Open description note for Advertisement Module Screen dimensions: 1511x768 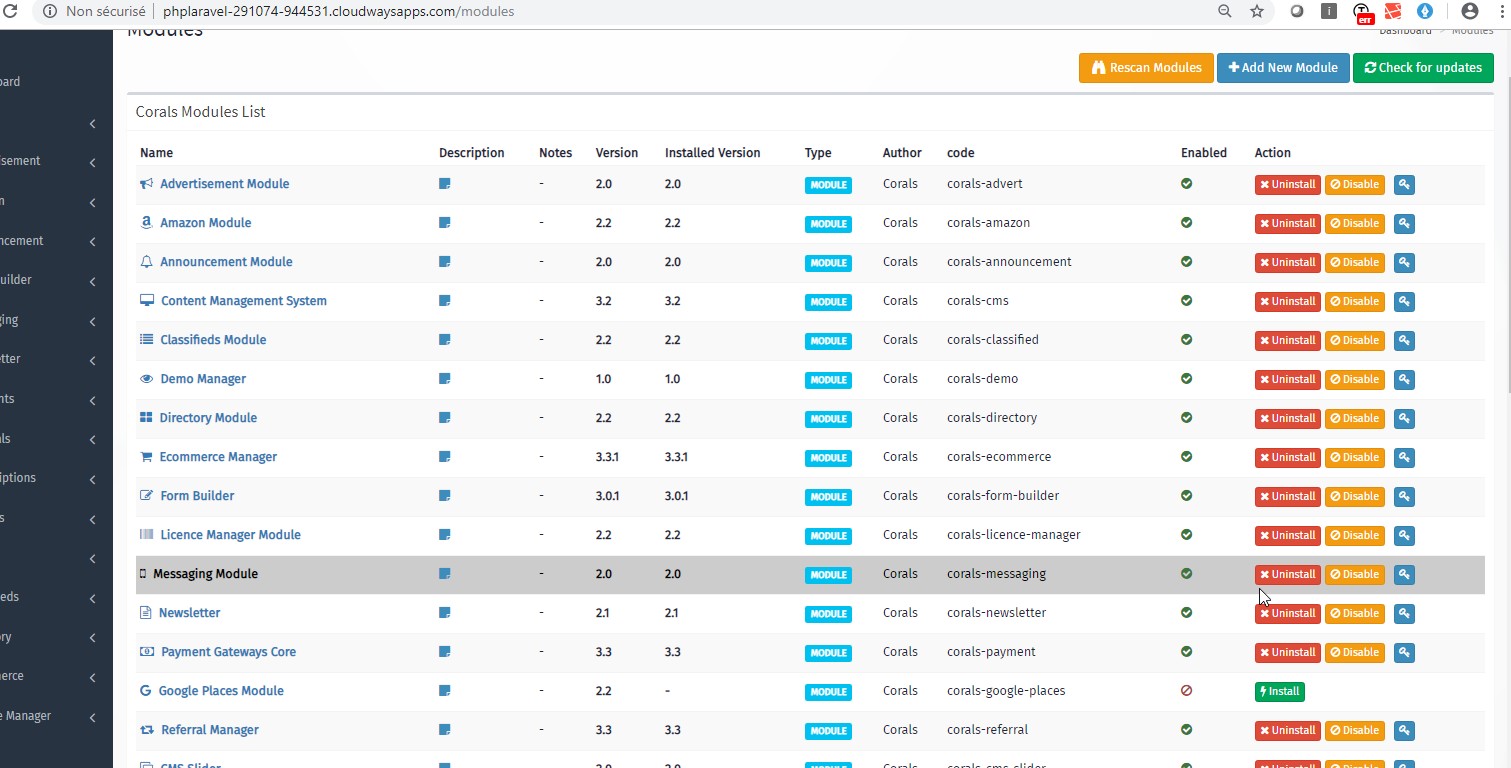click(x=445, y=184)
